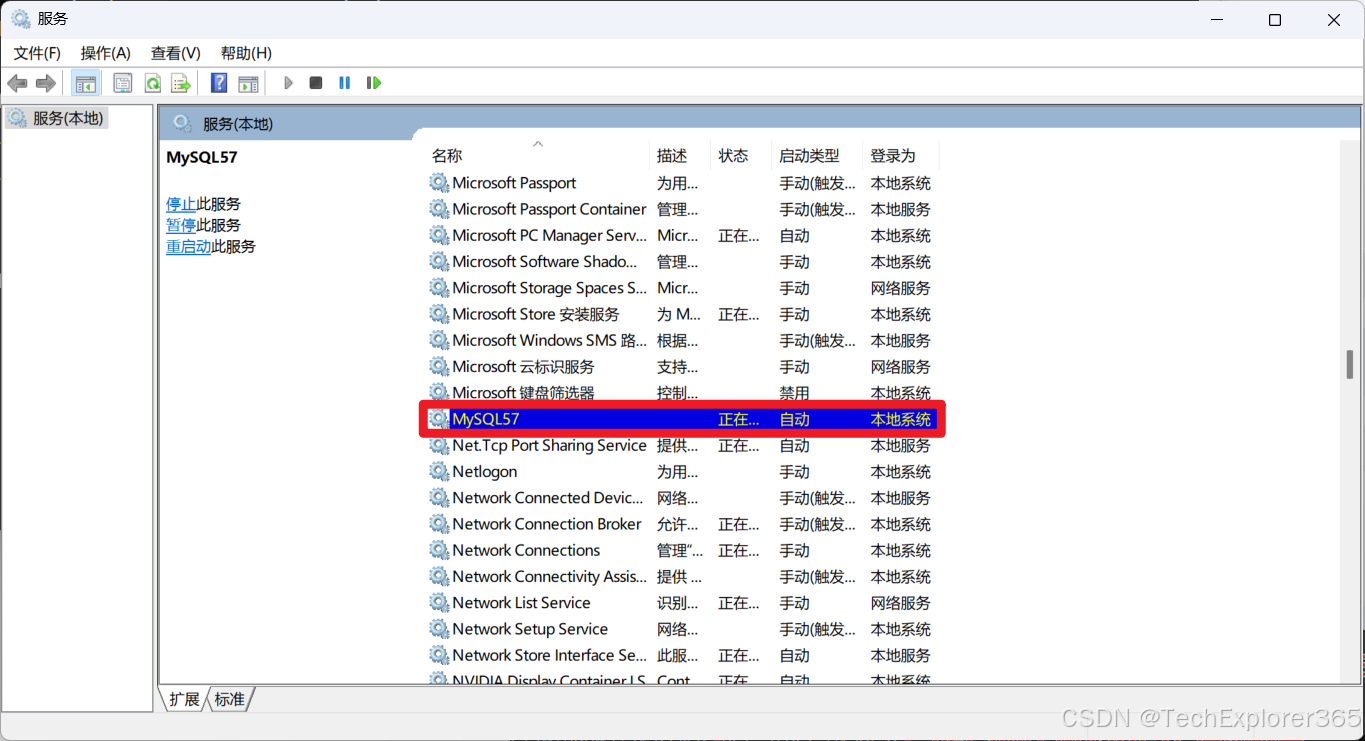1365x741 pixels.
Task: Click the gear icon beside Microsoft Store 安装服务
Action: (439, 314)
